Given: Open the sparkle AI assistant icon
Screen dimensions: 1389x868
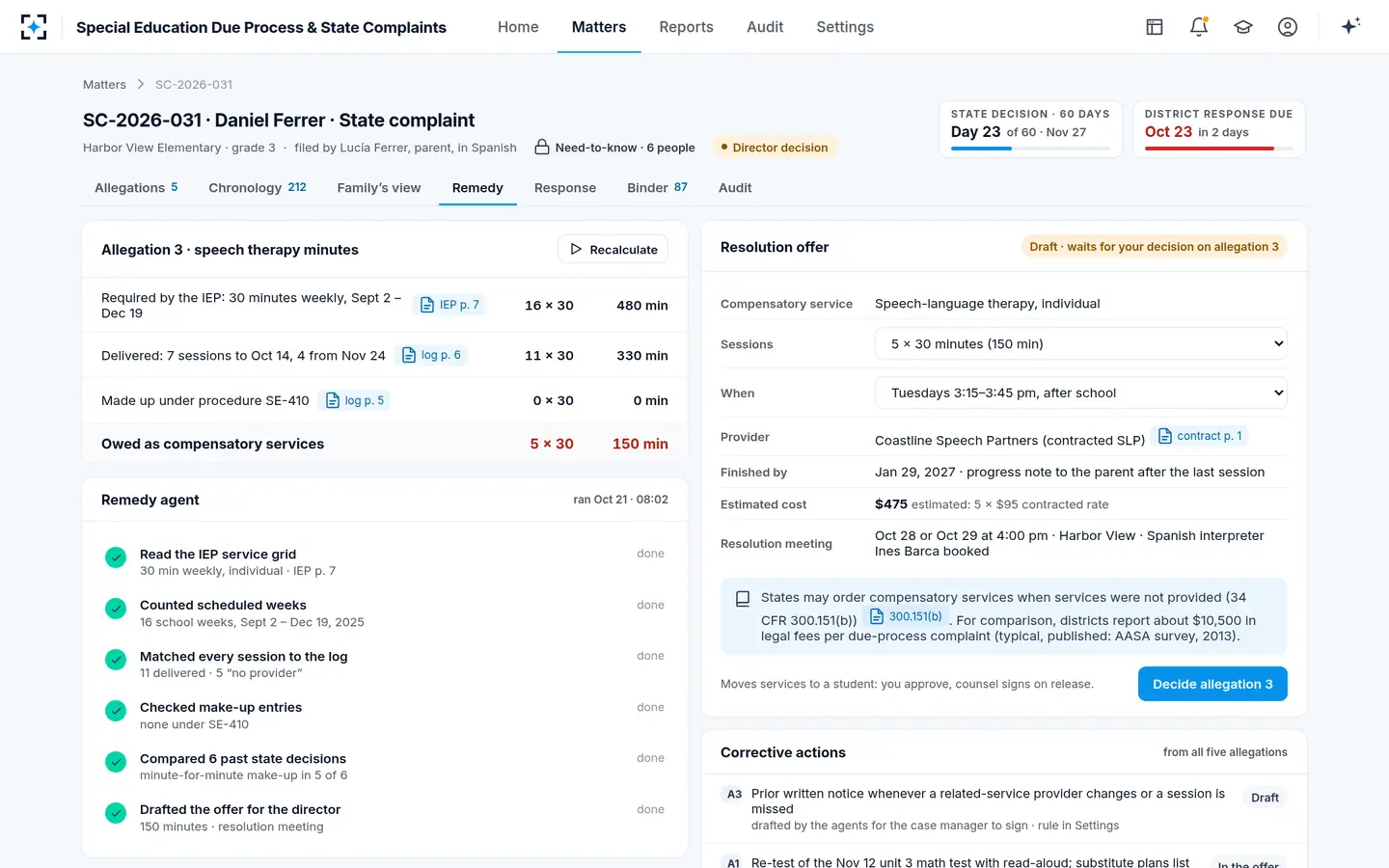Looking at the screenshot, I should 1350,26.
